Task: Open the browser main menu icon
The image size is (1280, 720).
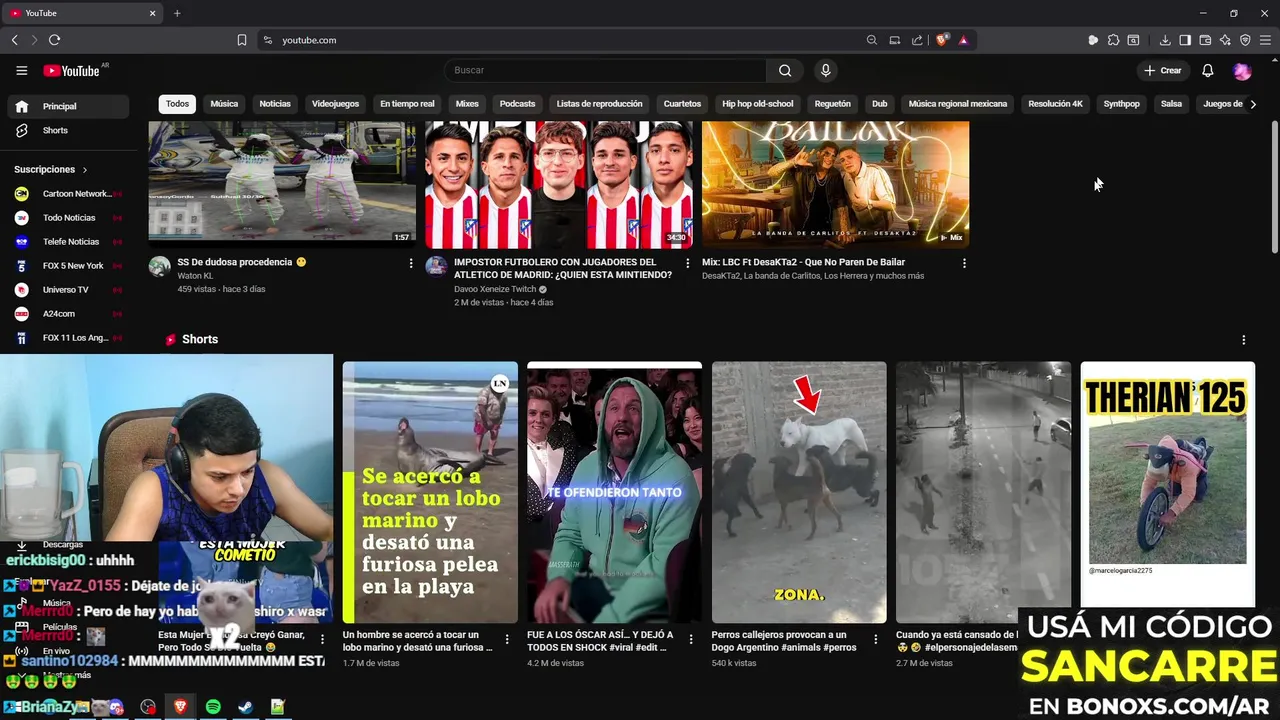Action: [1265, 40]
